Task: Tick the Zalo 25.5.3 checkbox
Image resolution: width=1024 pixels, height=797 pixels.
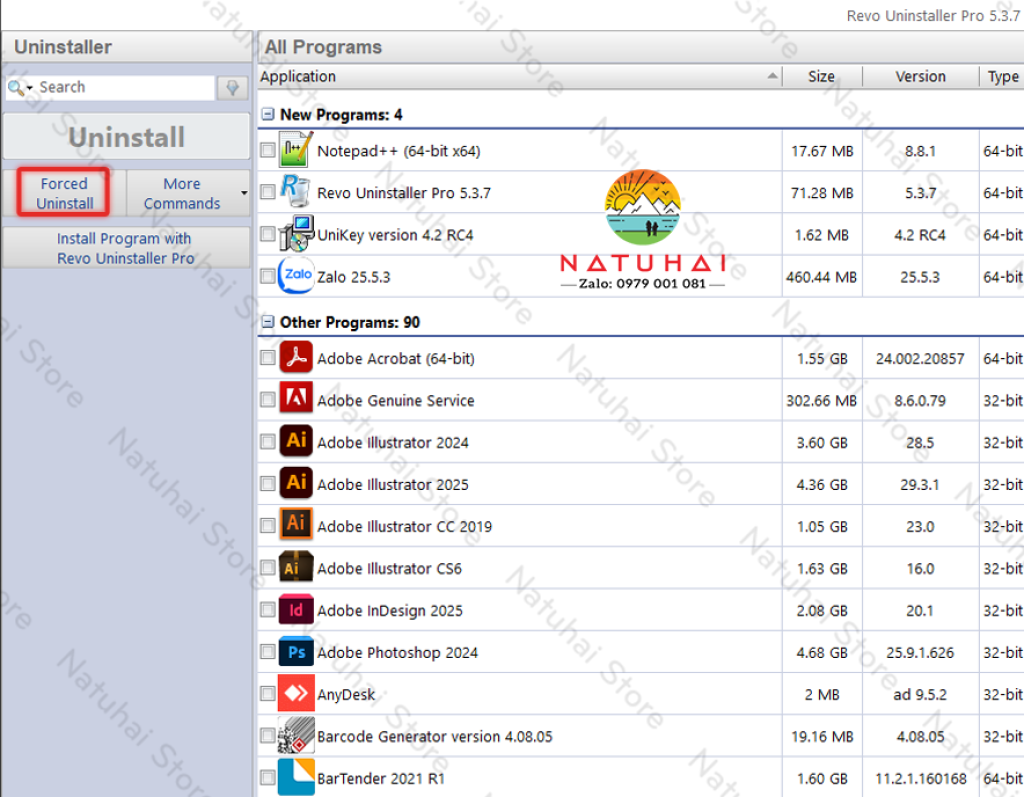Action: click(x=267, y=276)
